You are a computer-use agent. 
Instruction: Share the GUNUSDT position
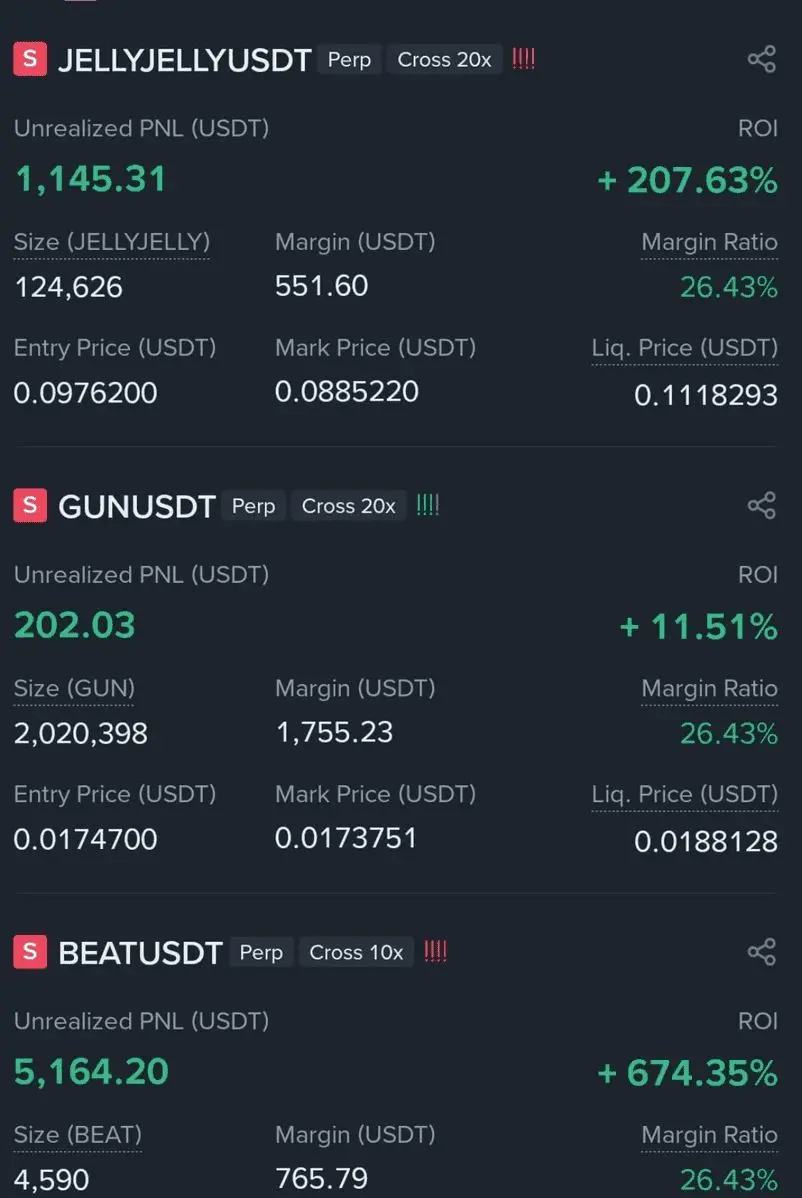pos(761,506)
